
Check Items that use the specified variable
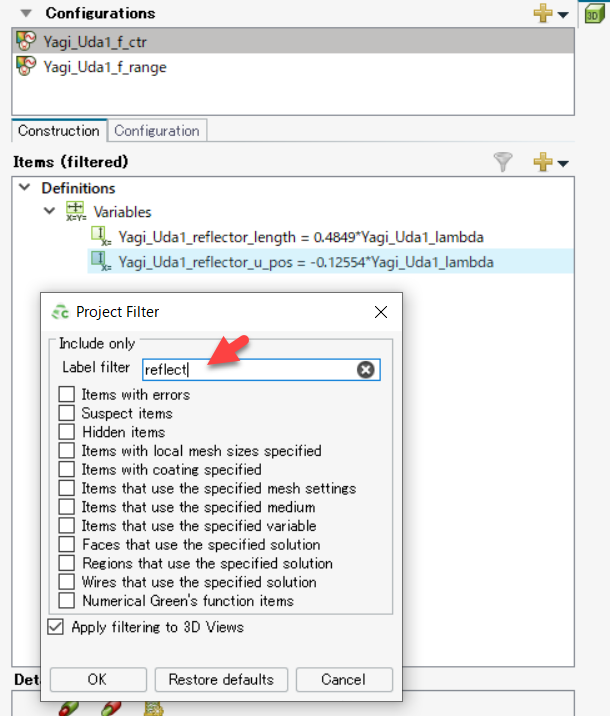pos(67,525)
